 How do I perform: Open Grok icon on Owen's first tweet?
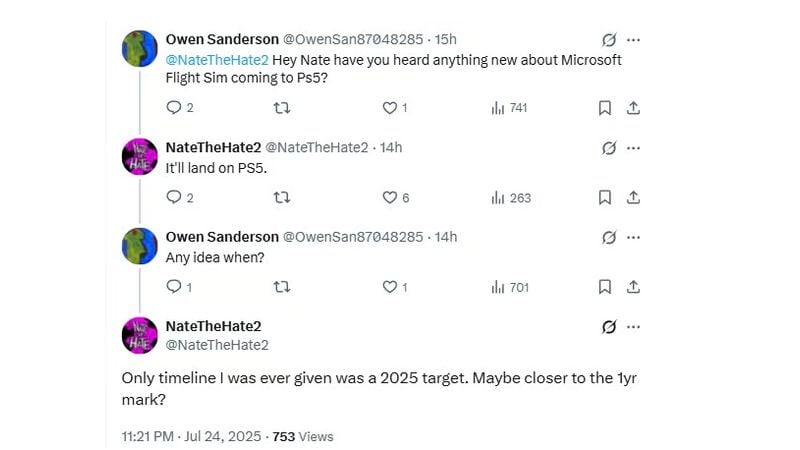(608, 40)
